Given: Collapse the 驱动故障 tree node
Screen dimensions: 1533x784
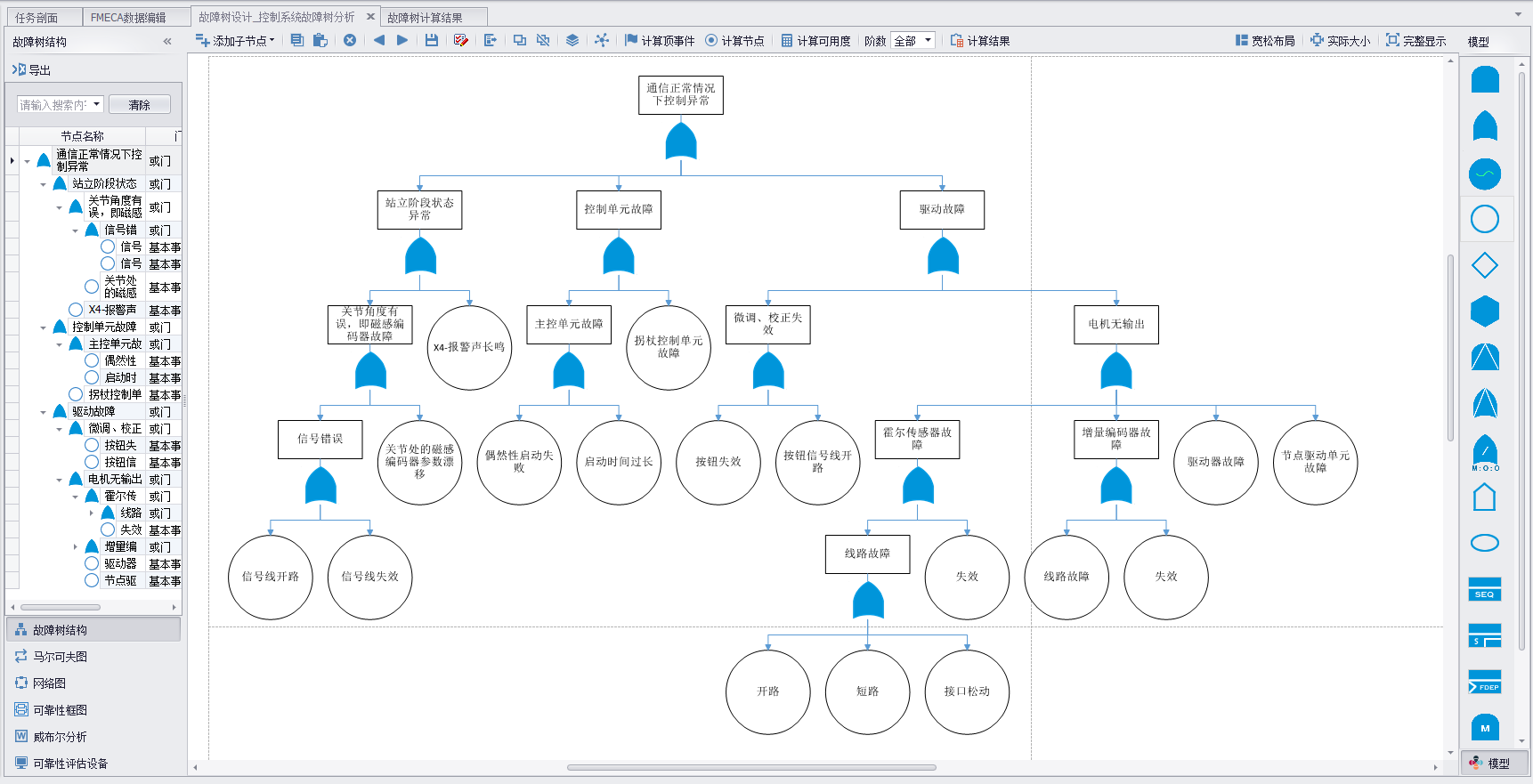Looking at the screenshot, I should [x=43, y=412].
